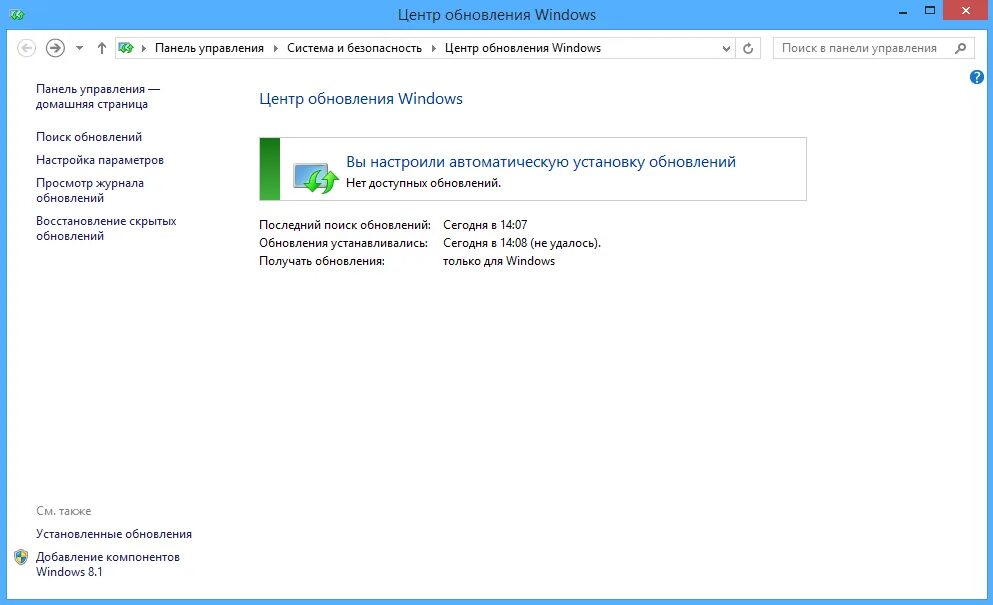Click the Сегодня в 14:07 value
Screen dimensions: 993x605
[485, 225]
